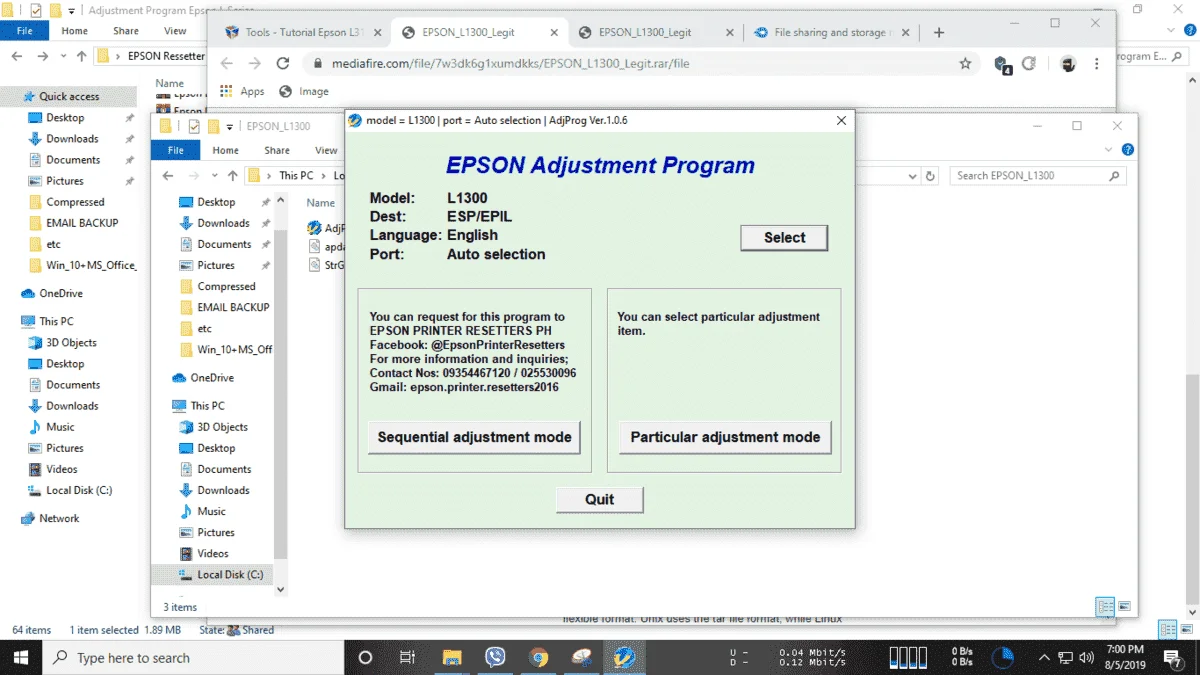The width and height of the screenshot is (1200, 675).
Task: Bookmark this page with star icon
Action: pyautogui.click(x=965, y=63)
